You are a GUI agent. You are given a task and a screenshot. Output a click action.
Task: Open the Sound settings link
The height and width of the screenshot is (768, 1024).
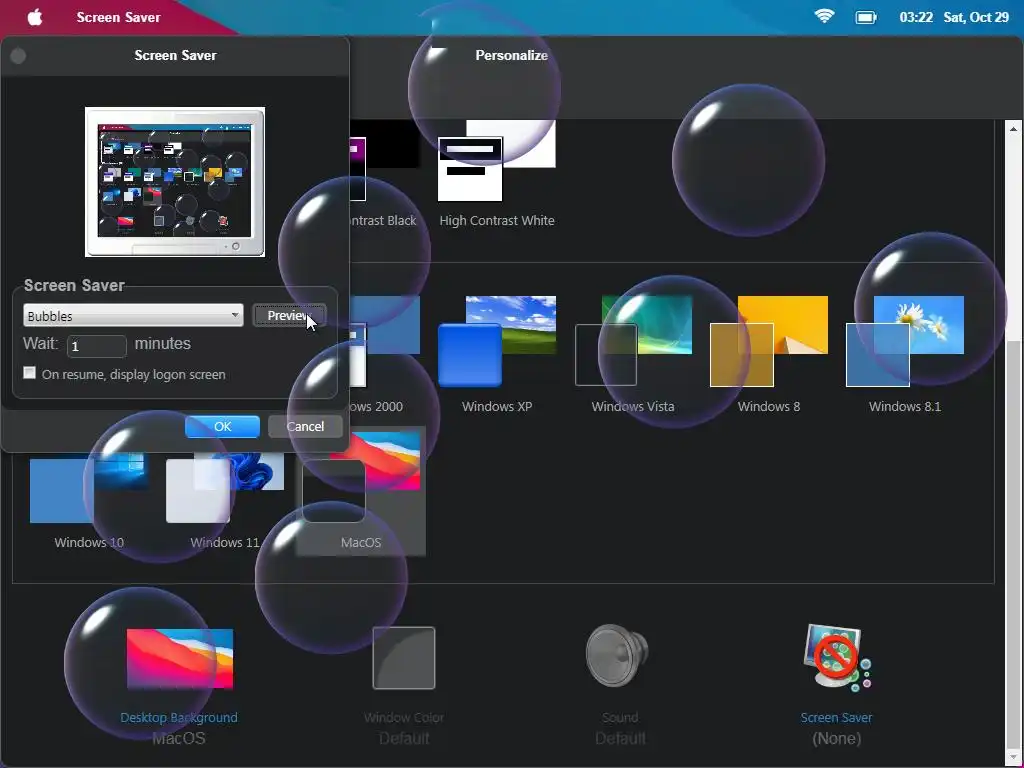coord(620,717)
